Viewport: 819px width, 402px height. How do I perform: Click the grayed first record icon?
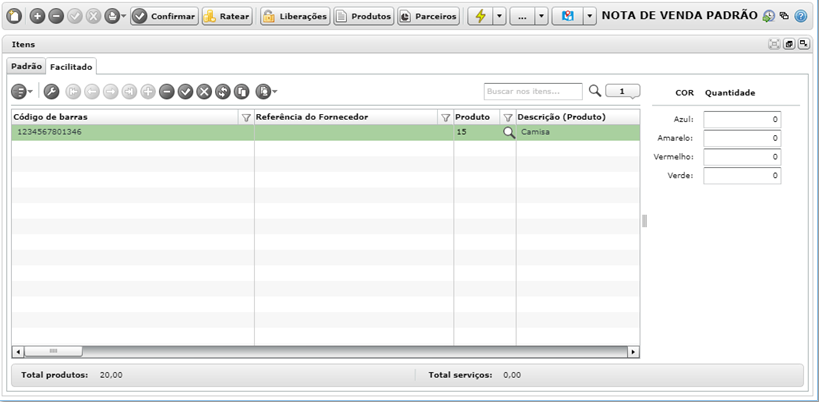(x=73, y=92)
